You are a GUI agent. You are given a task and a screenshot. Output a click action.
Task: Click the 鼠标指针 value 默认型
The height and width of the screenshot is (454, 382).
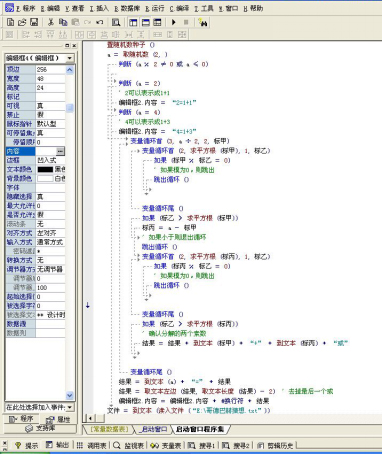coord(50,124)
